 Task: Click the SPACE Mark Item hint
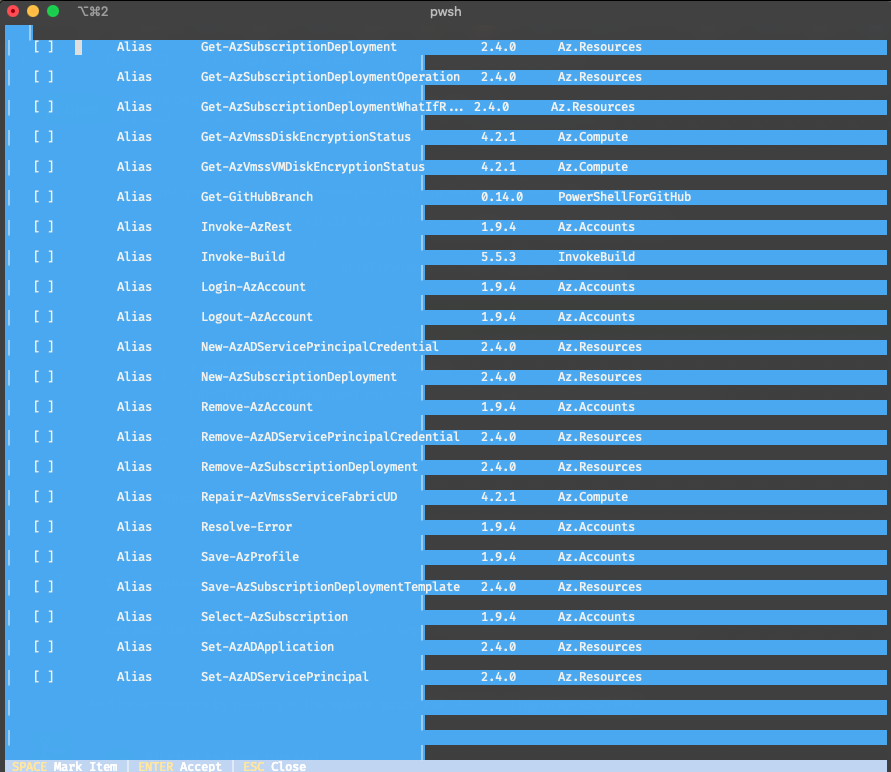point(60,766)
